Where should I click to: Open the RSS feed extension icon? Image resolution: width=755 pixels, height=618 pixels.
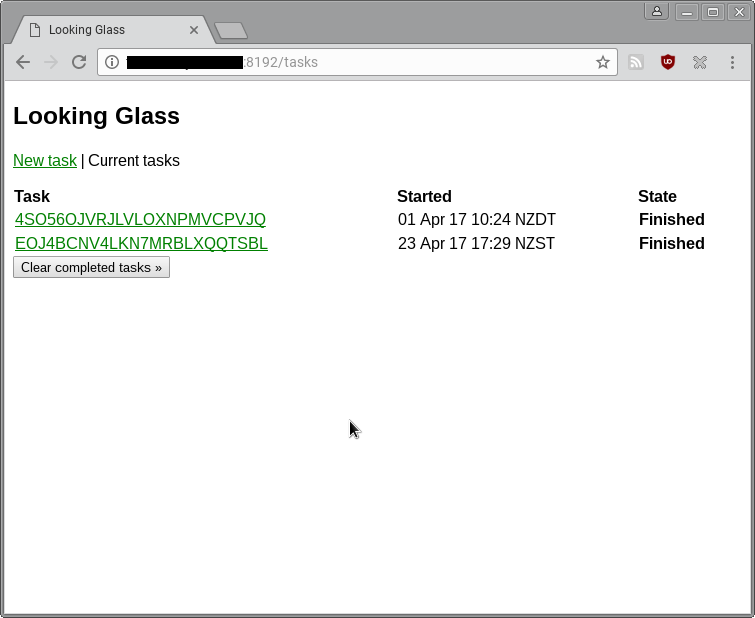tap(636, 62)
